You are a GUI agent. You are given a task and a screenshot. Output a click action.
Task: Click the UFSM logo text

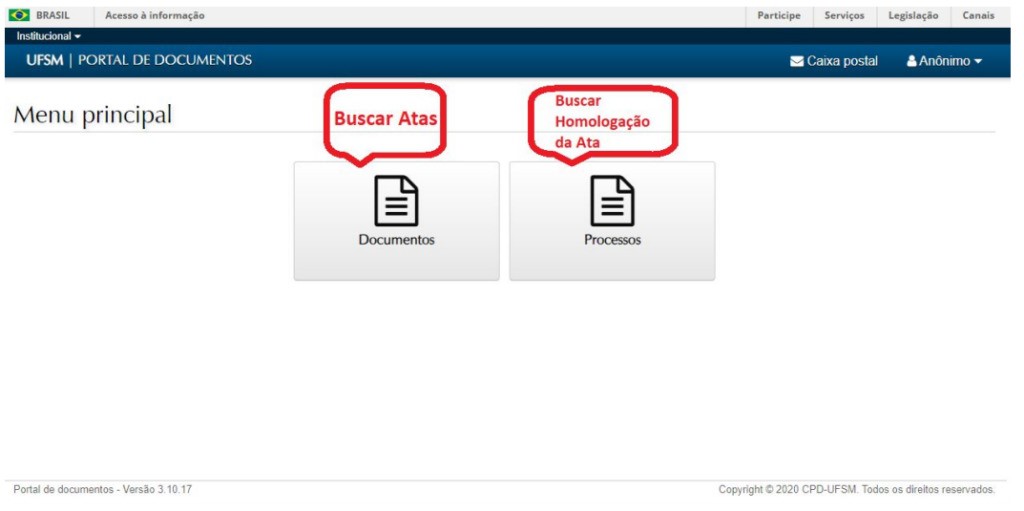pos(44,60)
